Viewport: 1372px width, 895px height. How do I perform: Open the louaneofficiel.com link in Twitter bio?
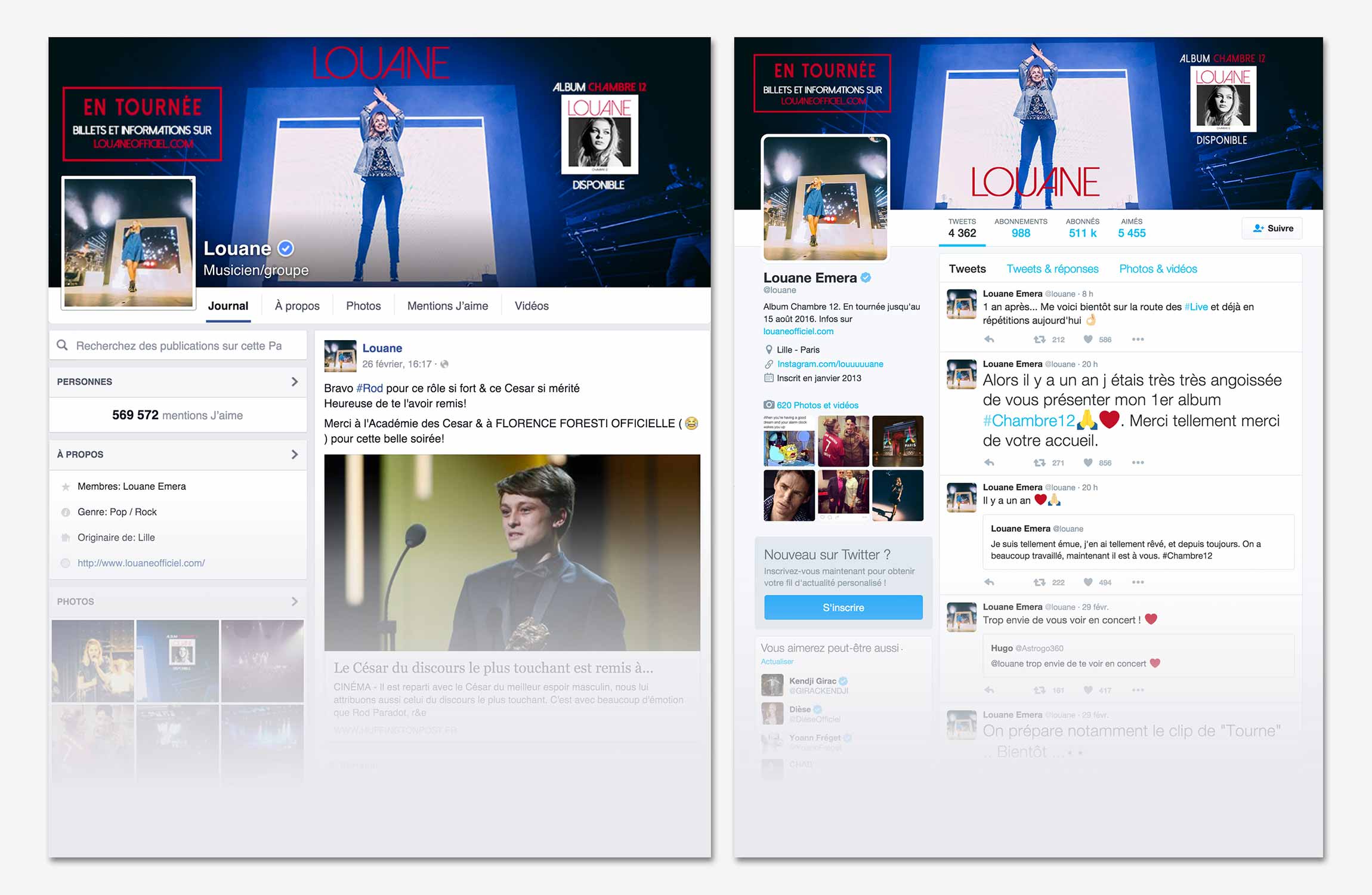798,331
